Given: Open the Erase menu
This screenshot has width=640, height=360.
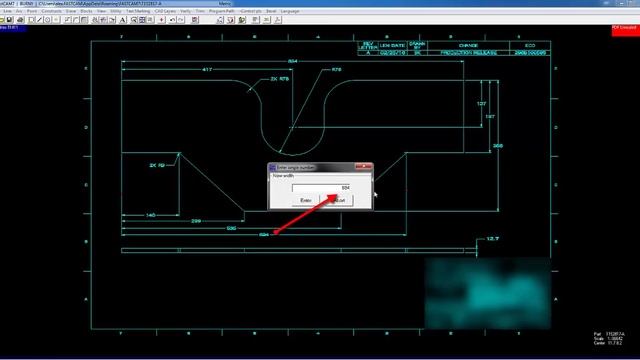Looking at the screenshot, I should coord(71,11).
